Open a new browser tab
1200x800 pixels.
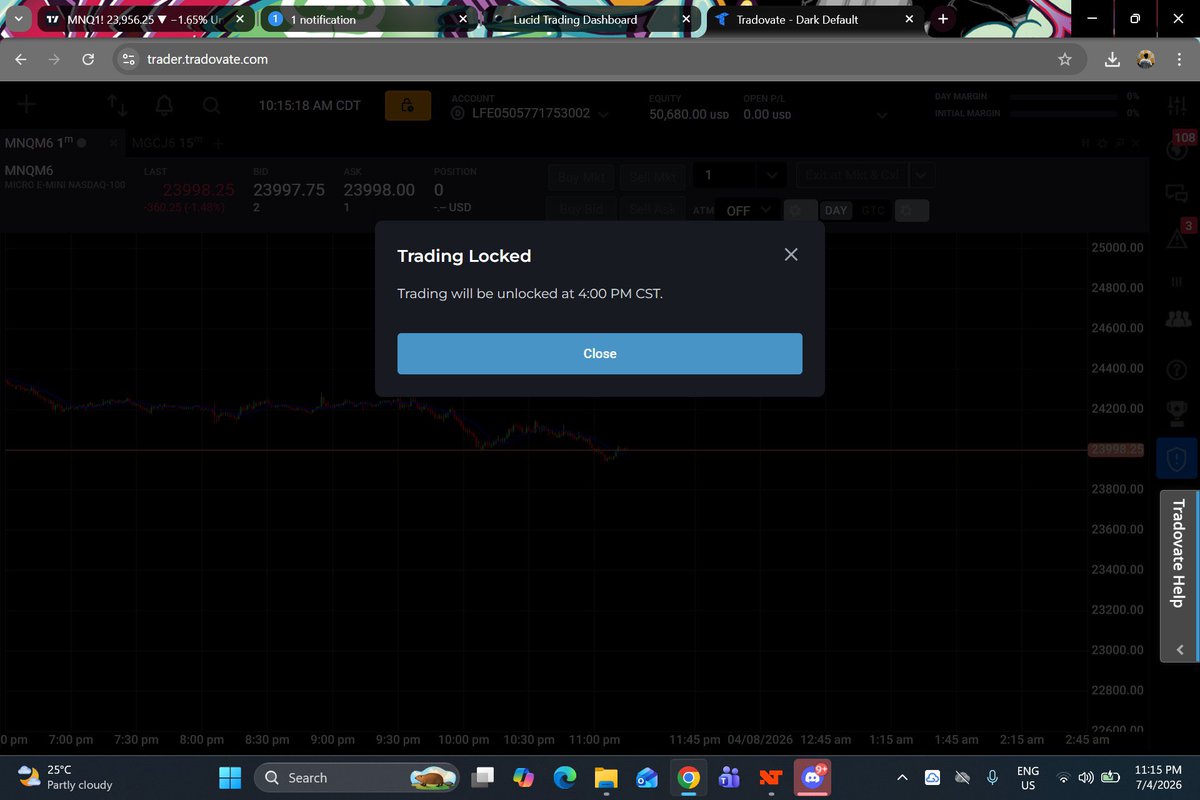[x=943, y=19]
